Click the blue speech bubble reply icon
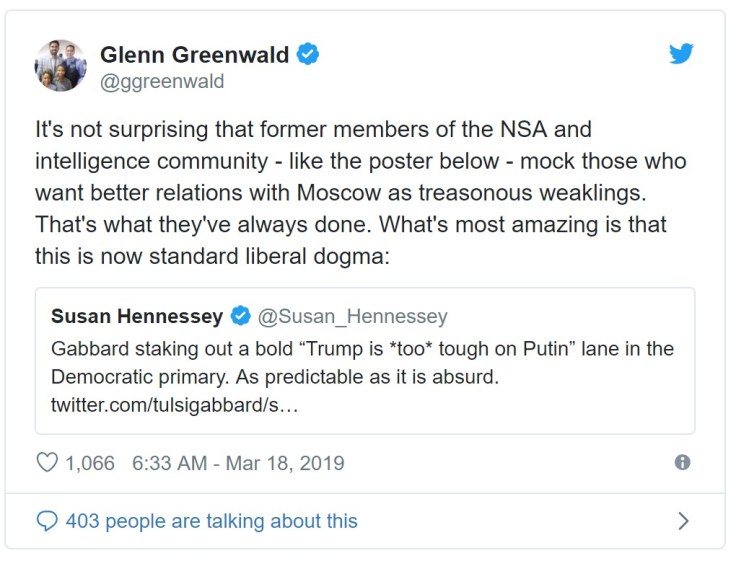736x561 pixels. 47,521
